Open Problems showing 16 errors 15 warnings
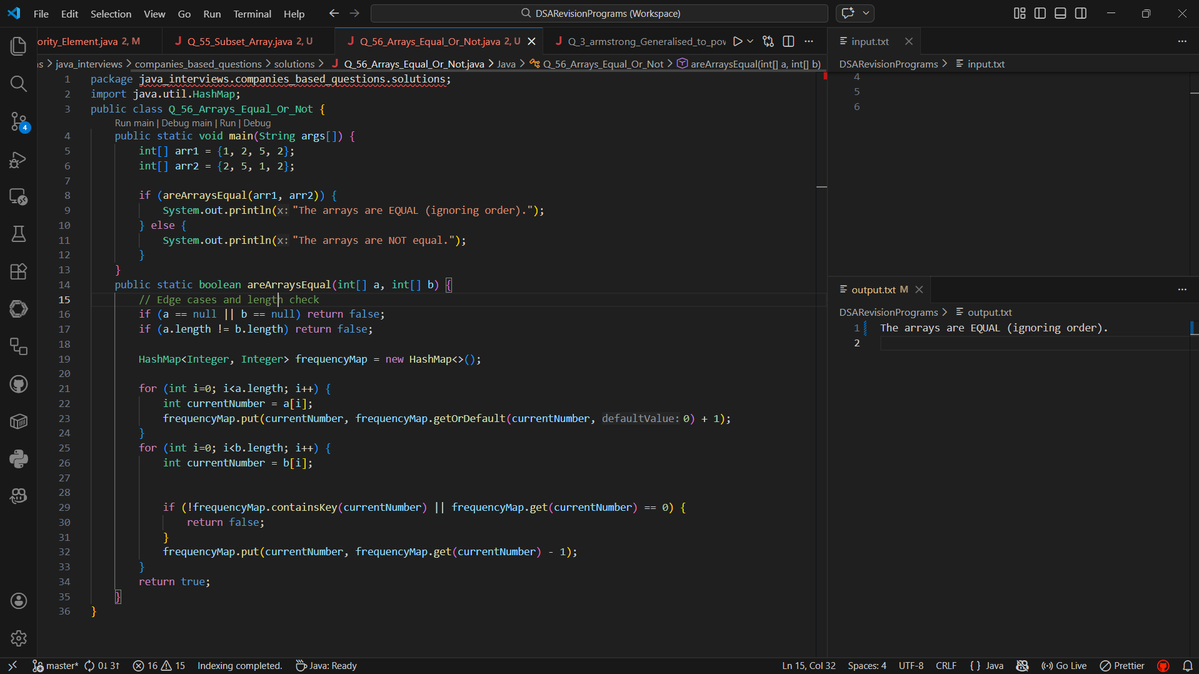This screenshot has height=674, width=1199. coord(159,666)
